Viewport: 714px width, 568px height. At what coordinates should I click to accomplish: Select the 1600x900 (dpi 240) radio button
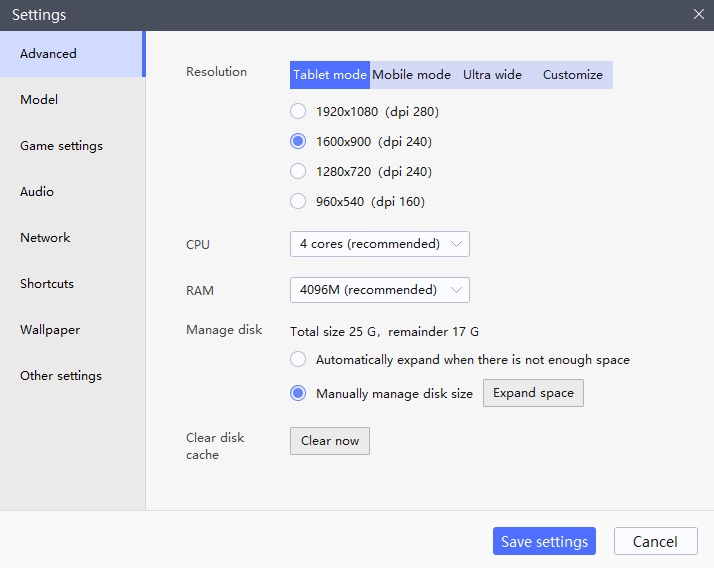tap(298, 142)
